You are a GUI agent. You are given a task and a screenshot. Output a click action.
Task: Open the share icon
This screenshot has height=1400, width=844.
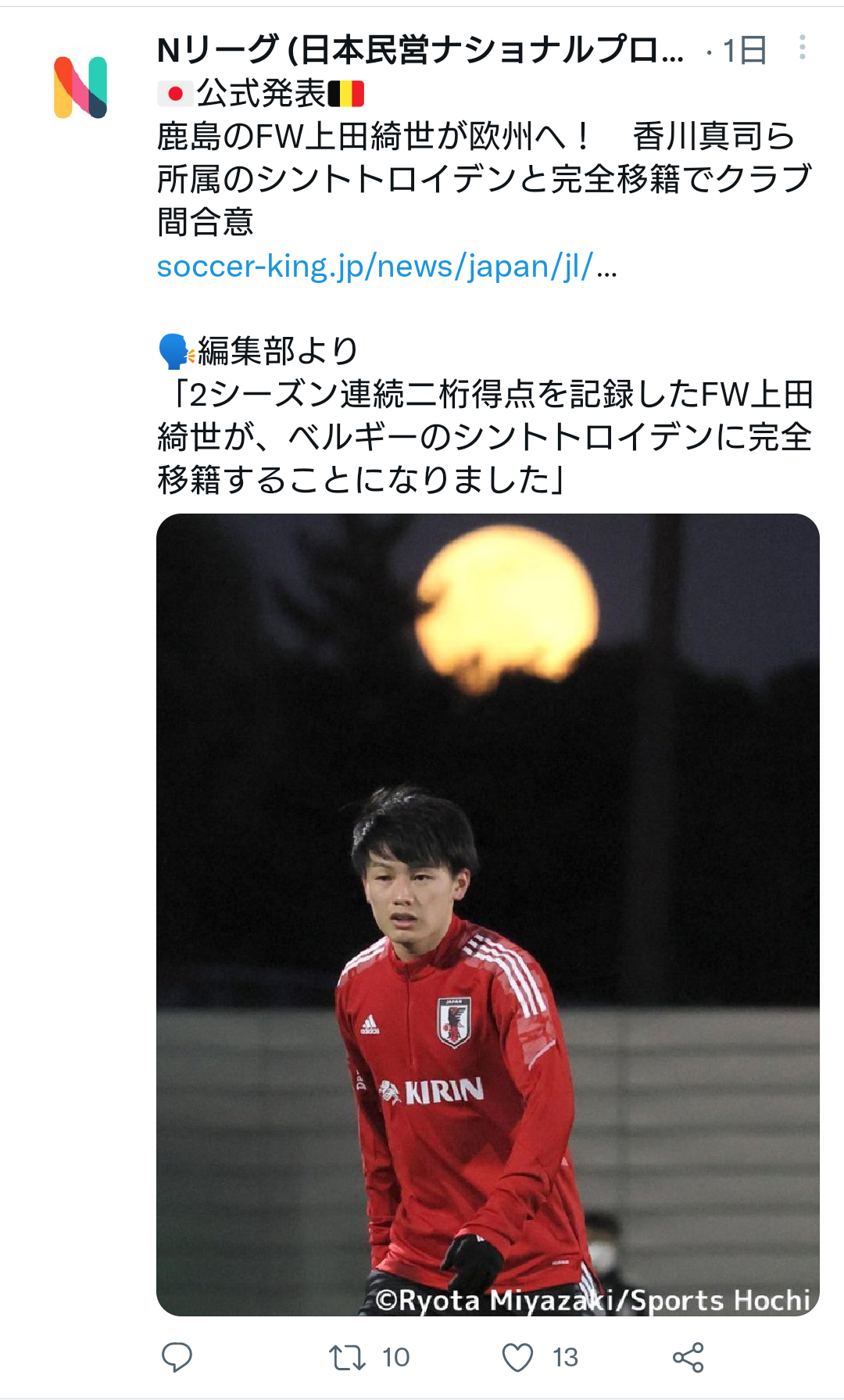(x=688, y=1357)
